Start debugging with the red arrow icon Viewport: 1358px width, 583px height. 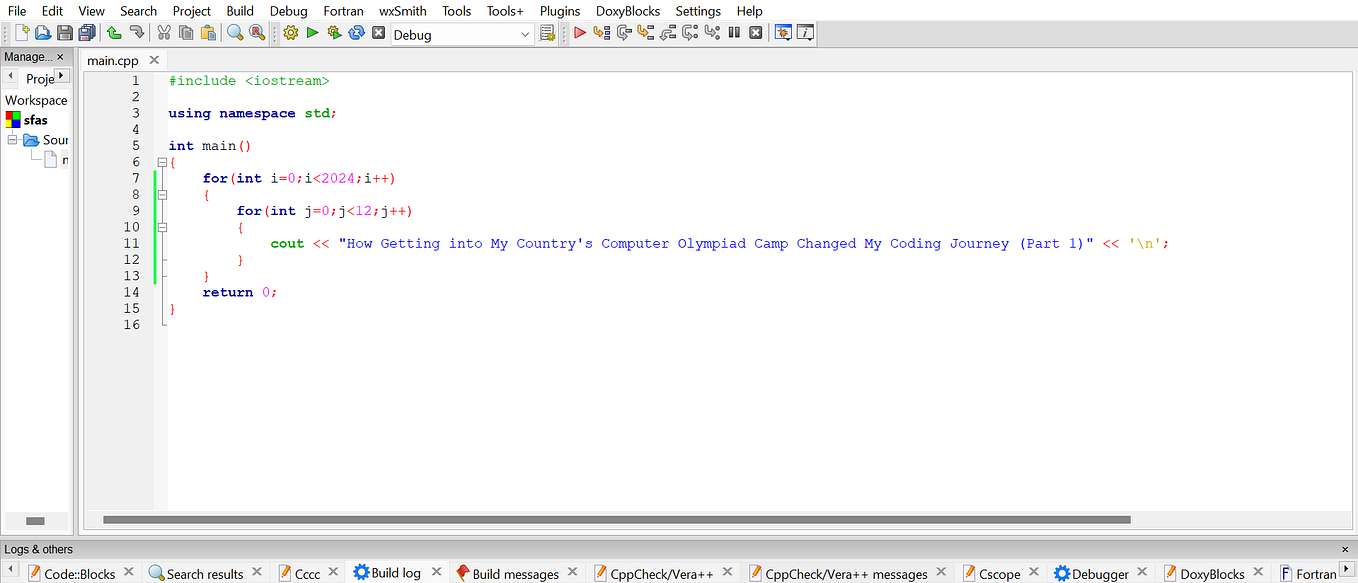(580, 32)
